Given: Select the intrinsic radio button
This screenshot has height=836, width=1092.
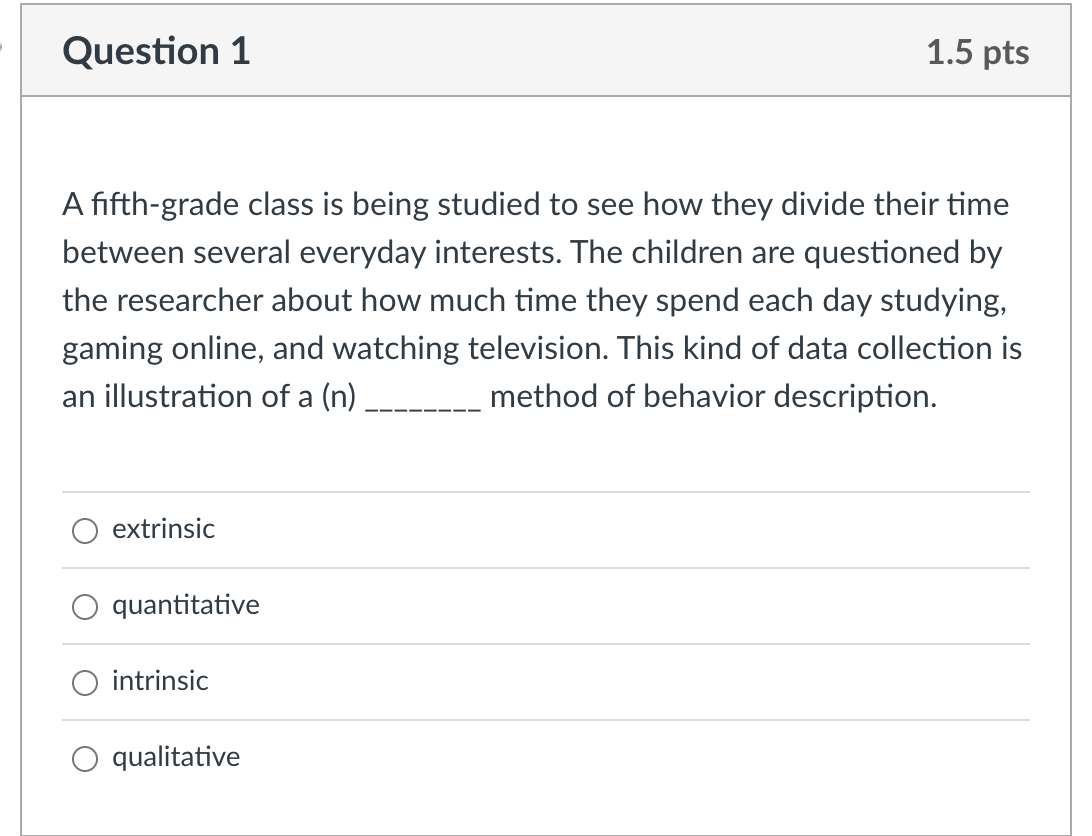Looking at the screenshot, I should 86,682.
